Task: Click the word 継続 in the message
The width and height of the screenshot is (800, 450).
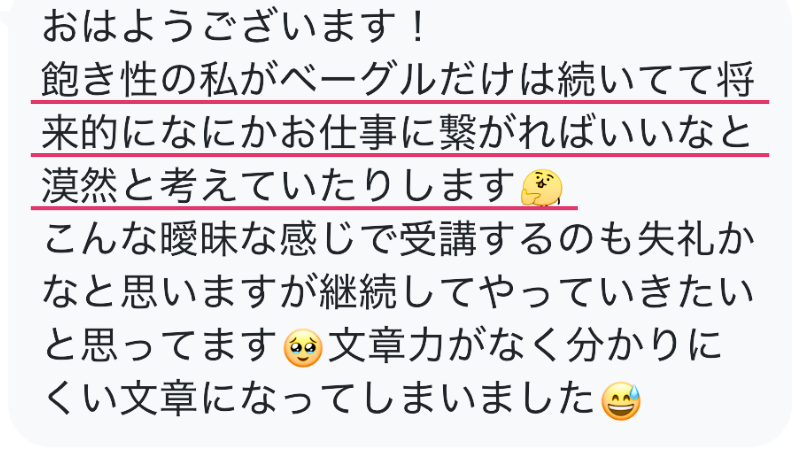Action: [x=359, y=292]
